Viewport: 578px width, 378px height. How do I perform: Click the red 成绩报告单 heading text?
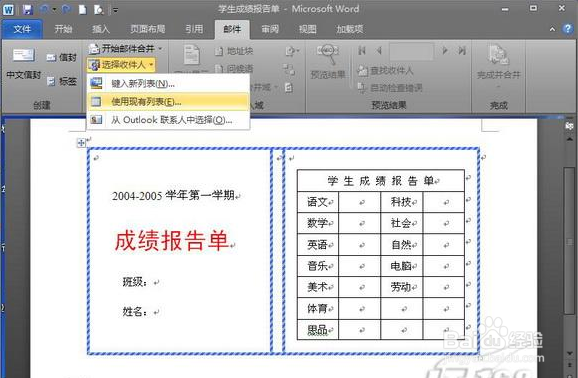pos(171,241)
